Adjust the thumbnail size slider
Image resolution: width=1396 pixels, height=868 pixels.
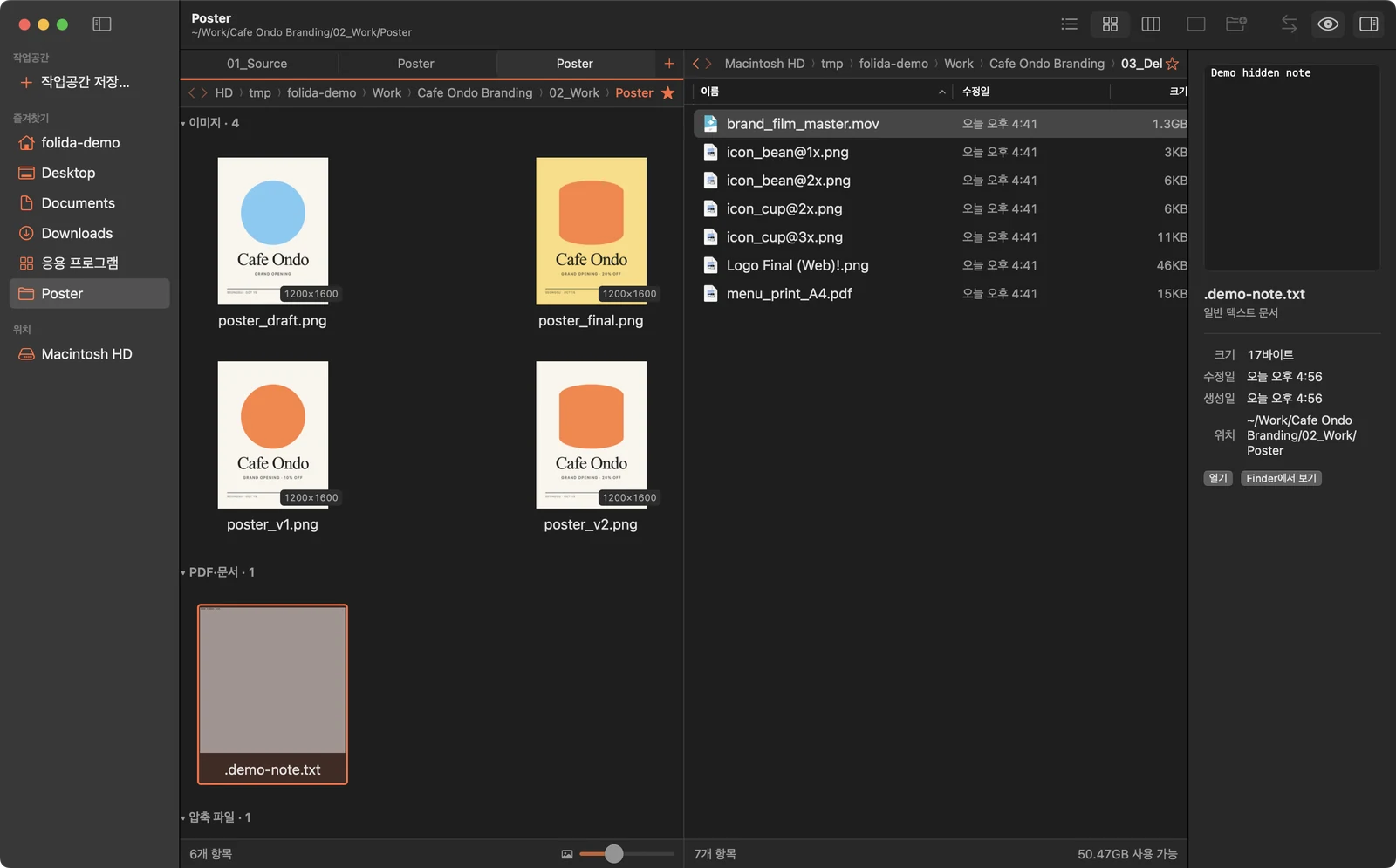tap(614, 854)
